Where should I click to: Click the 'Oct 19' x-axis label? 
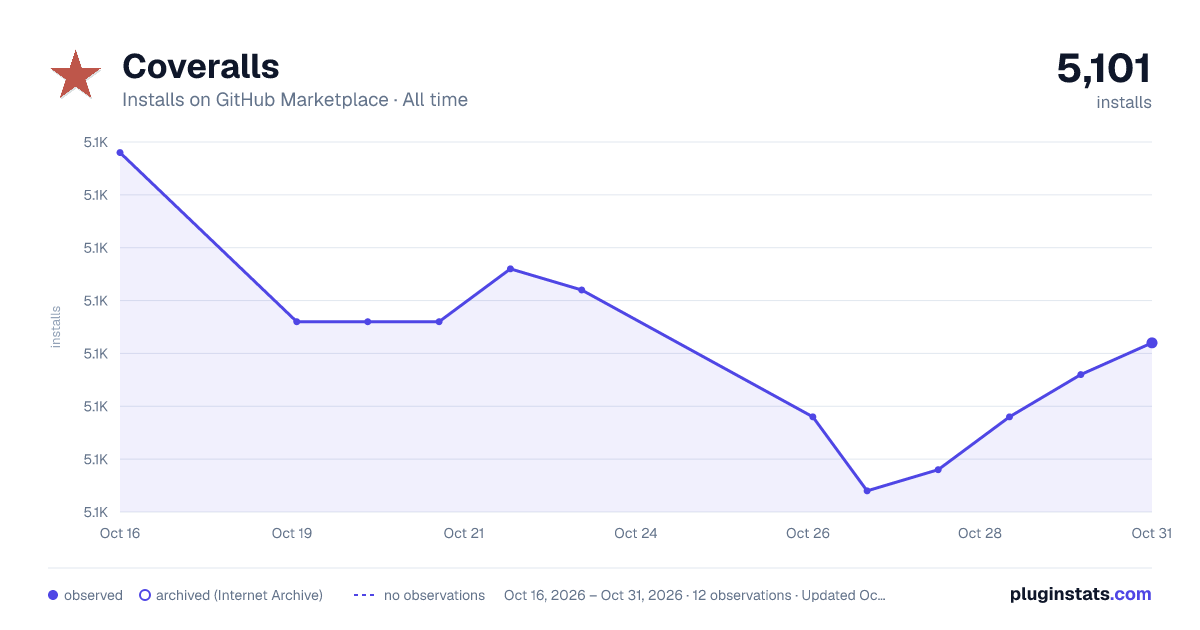[292, 533]
